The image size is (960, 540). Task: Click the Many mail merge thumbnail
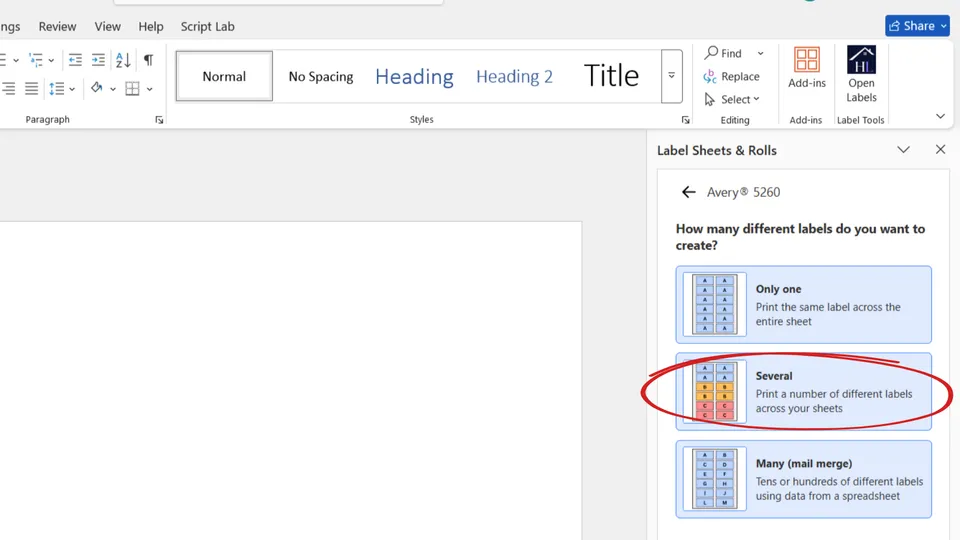click(714, 479)
